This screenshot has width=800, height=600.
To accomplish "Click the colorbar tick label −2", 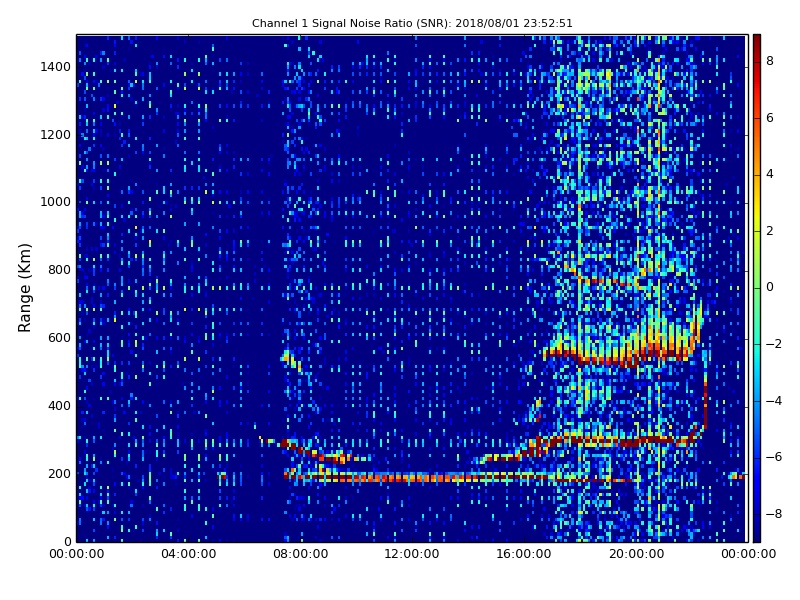I will (774, 344).
